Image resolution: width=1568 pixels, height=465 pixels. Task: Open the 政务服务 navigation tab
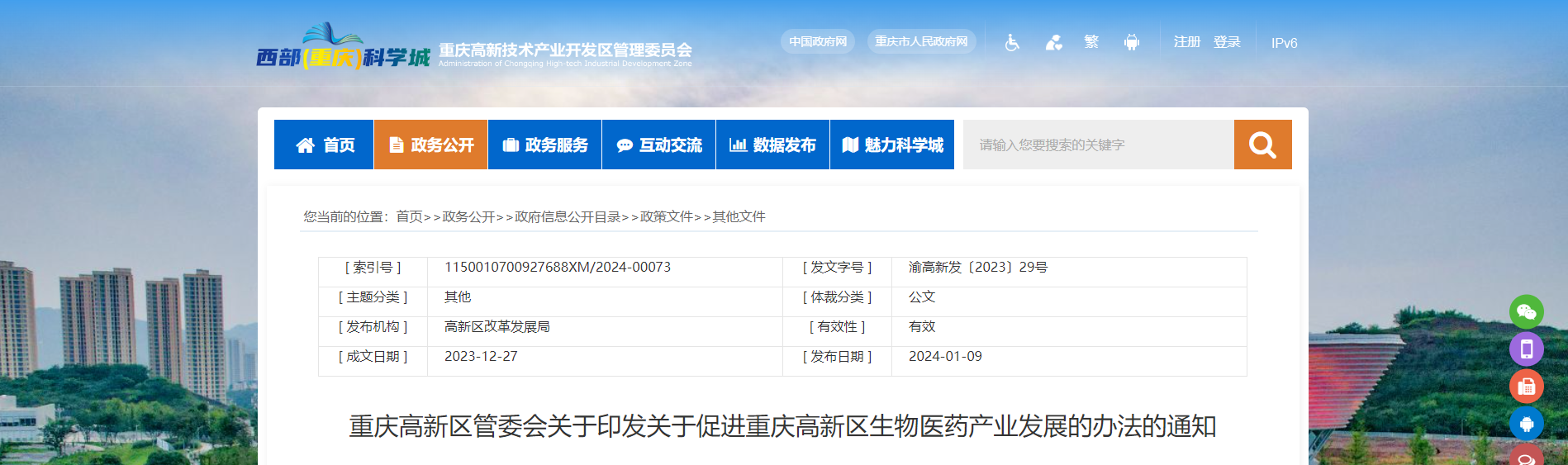[x=544, y=145]
